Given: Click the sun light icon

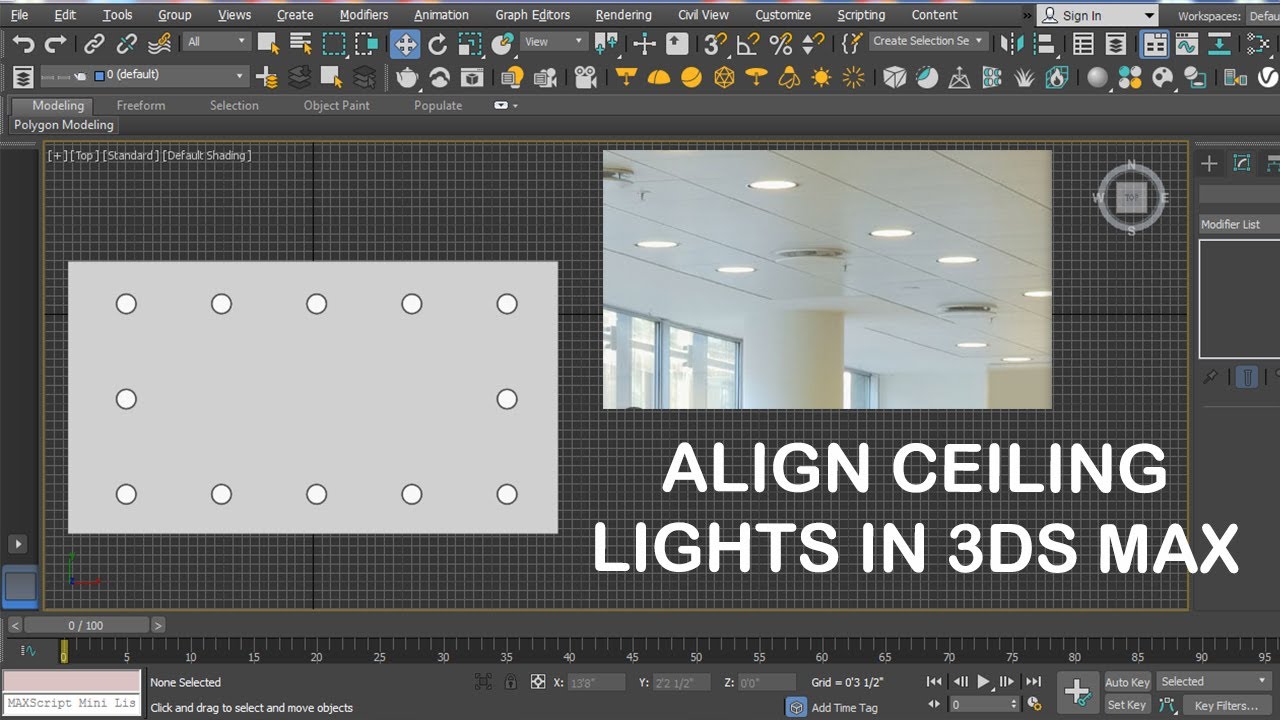Looking at the screenshot, I should tap(821, 77).
